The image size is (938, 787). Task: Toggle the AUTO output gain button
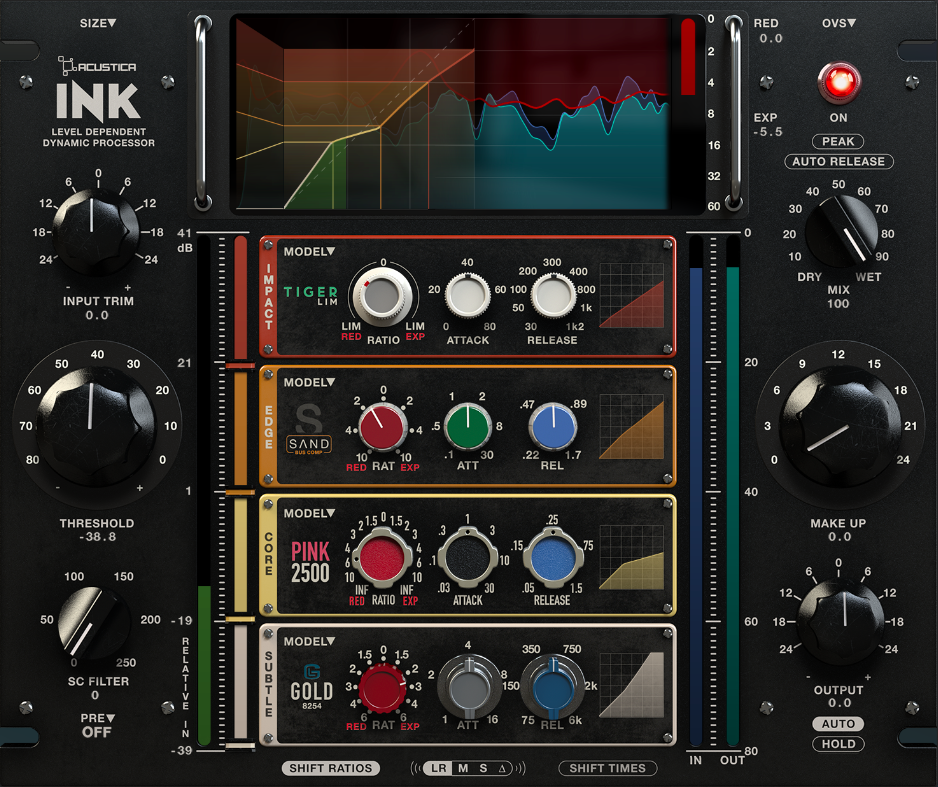(x=838, y=724)
